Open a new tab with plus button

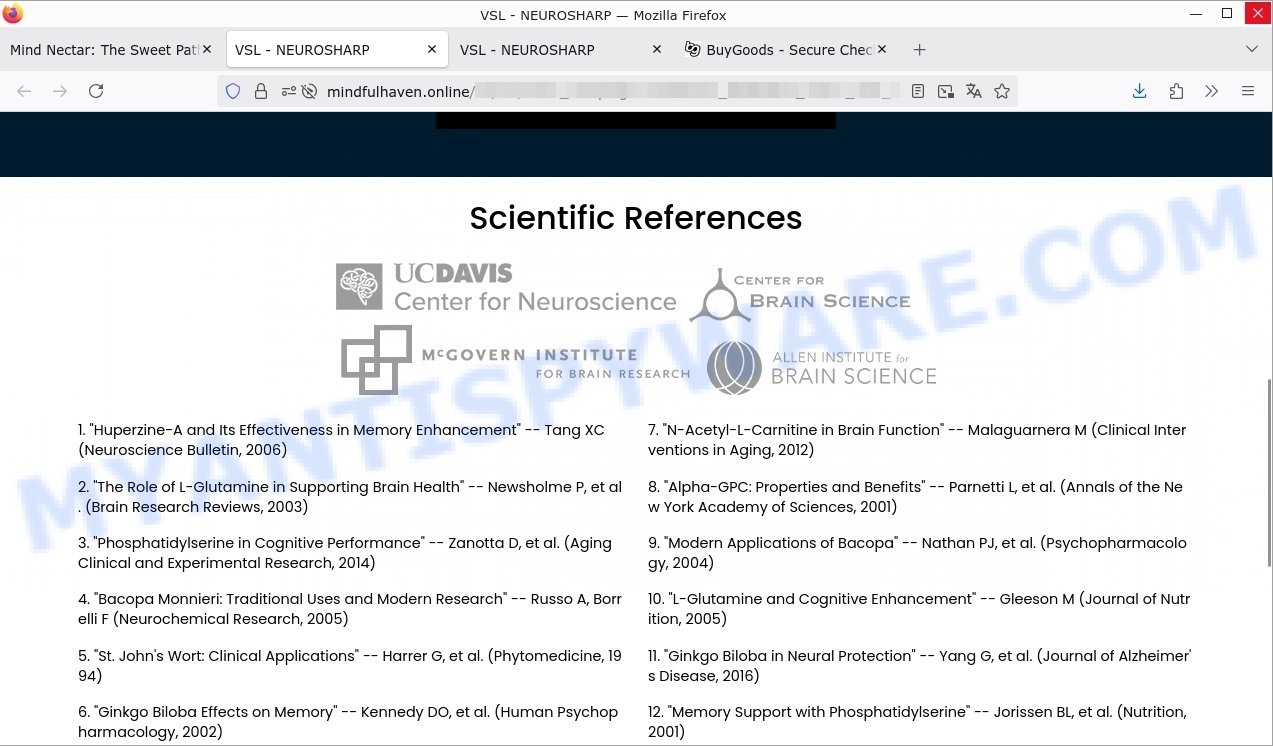[920, 49]
